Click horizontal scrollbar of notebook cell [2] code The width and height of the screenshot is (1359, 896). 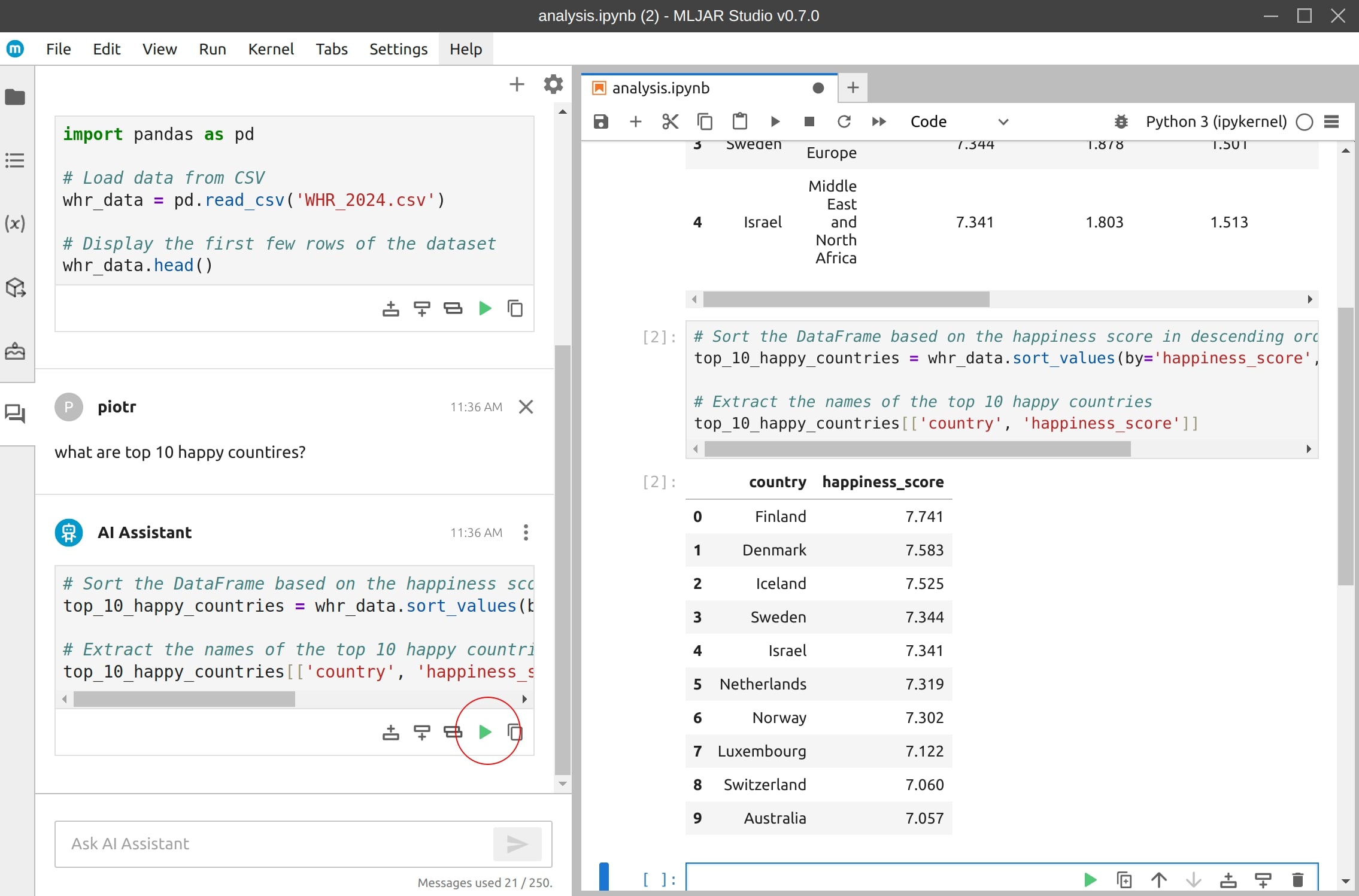(x=917, y=449)
